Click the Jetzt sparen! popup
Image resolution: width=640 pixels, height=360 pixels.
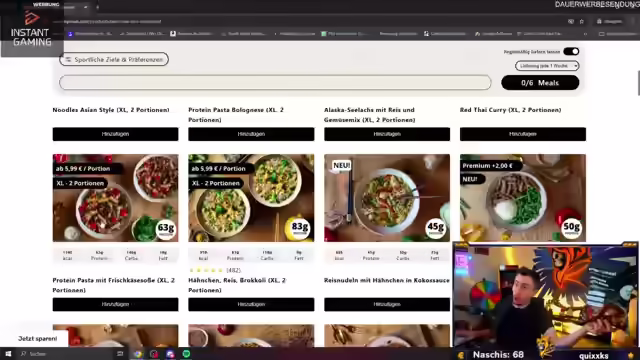click(x=38, y=338)
